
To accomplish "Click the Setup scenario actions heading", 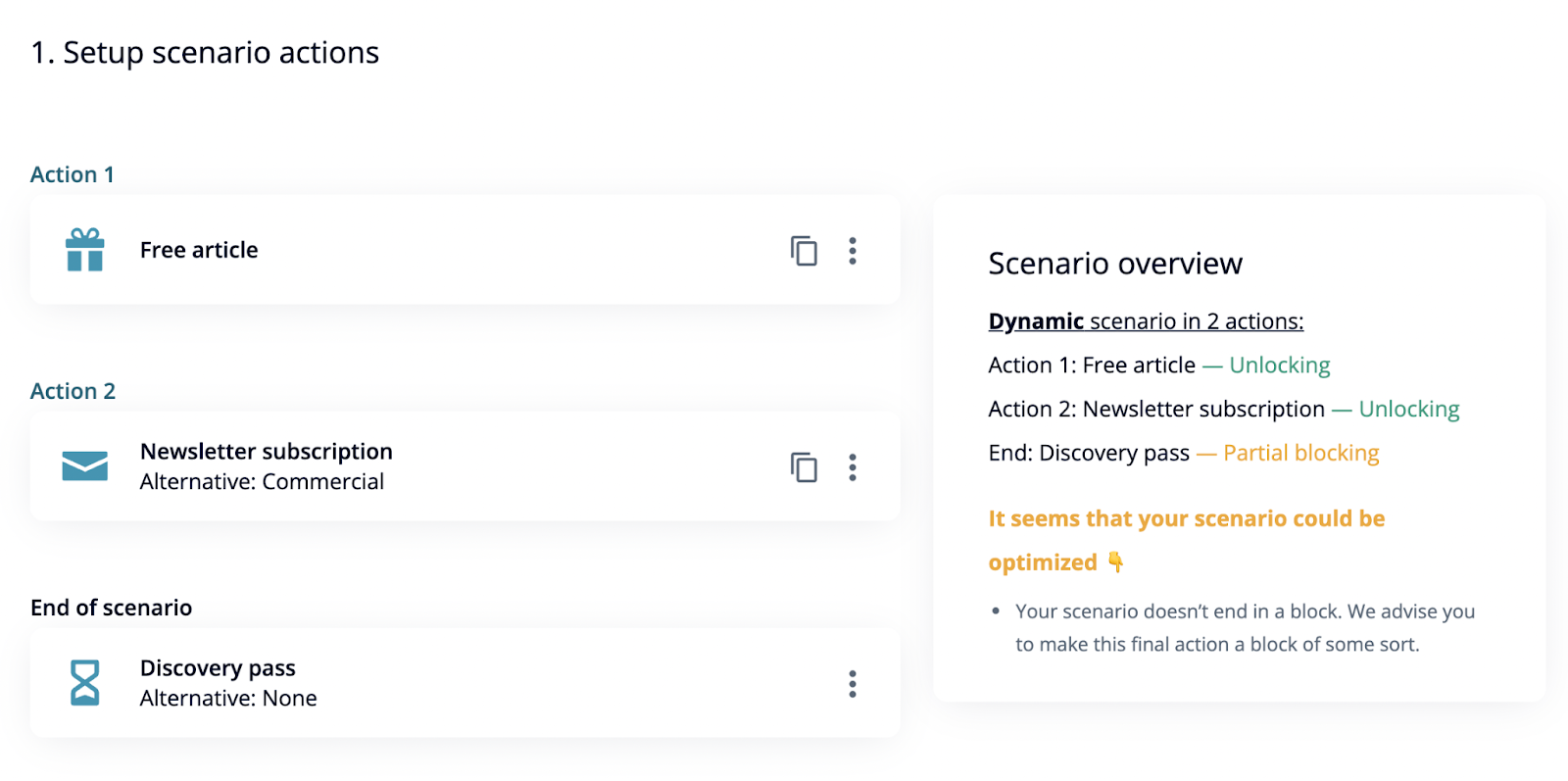I will [x=205, y=53].
